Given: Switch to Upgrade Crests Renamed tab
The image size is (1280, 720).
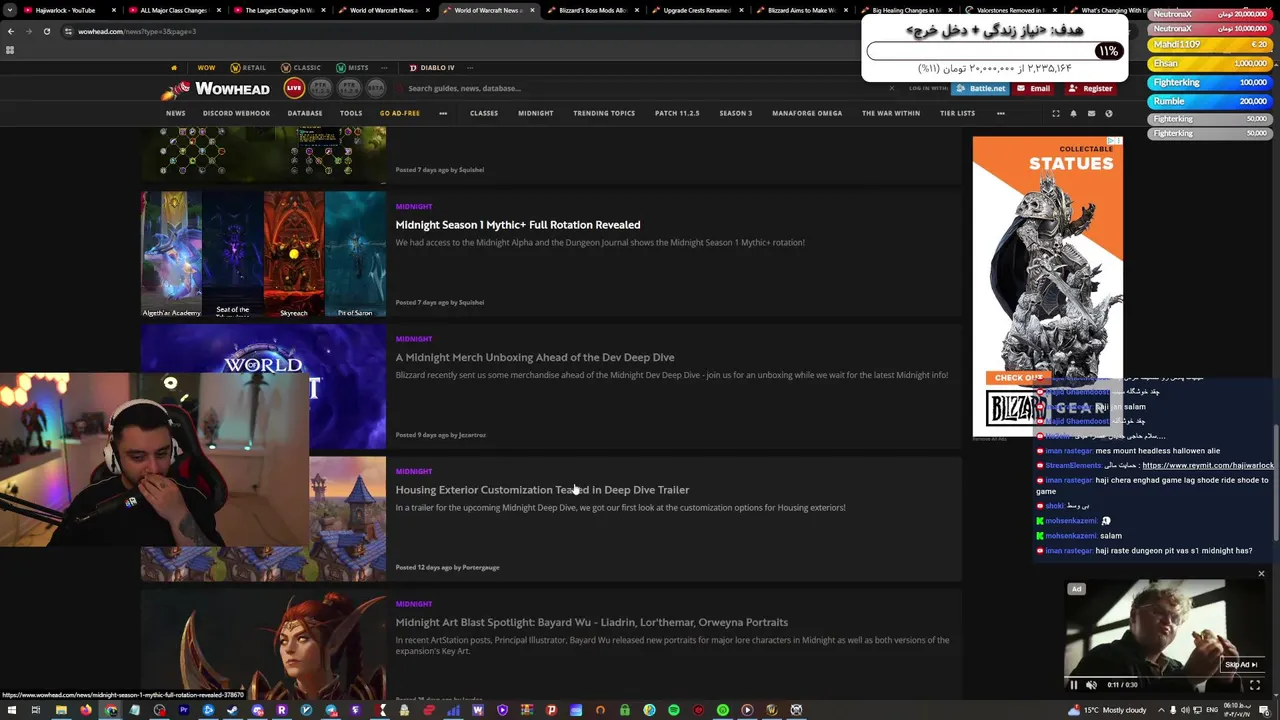Looking at the screenshot, I should [x=697, y=10].
